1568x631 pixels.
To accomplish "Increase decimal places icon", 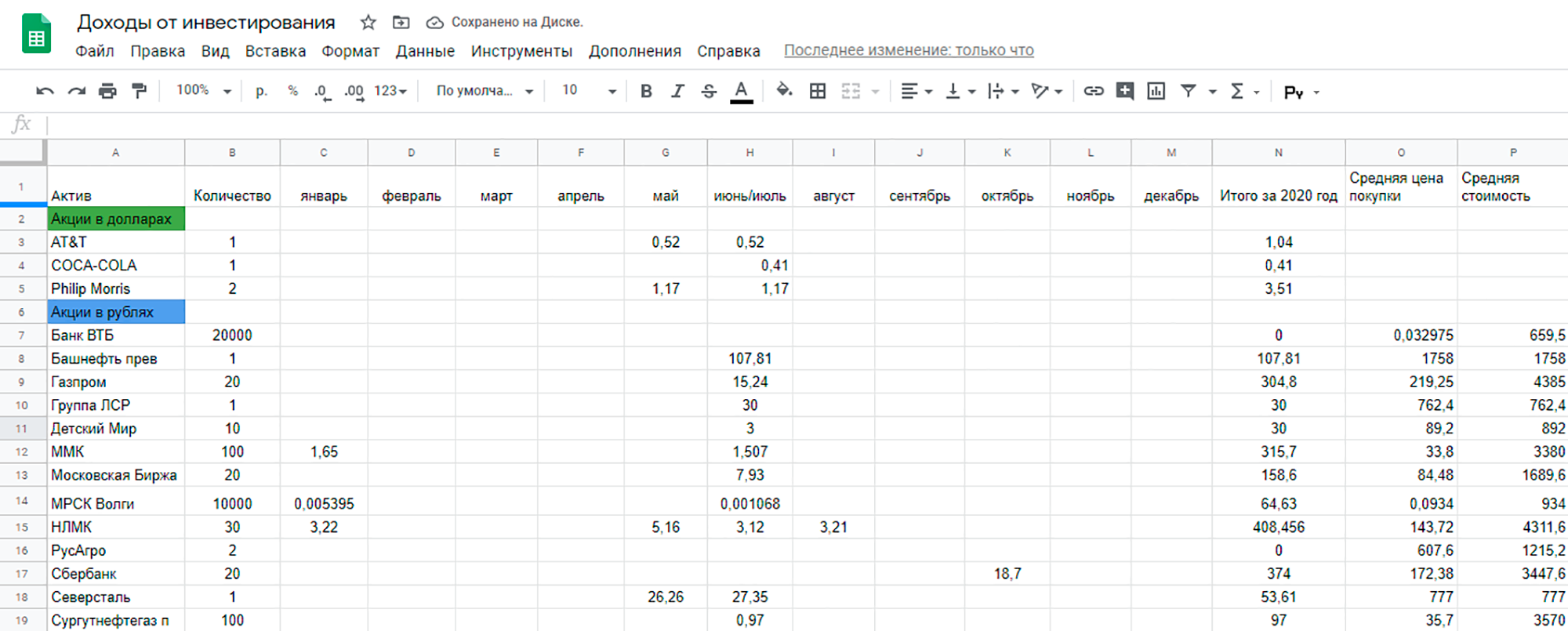I will 354,92.
